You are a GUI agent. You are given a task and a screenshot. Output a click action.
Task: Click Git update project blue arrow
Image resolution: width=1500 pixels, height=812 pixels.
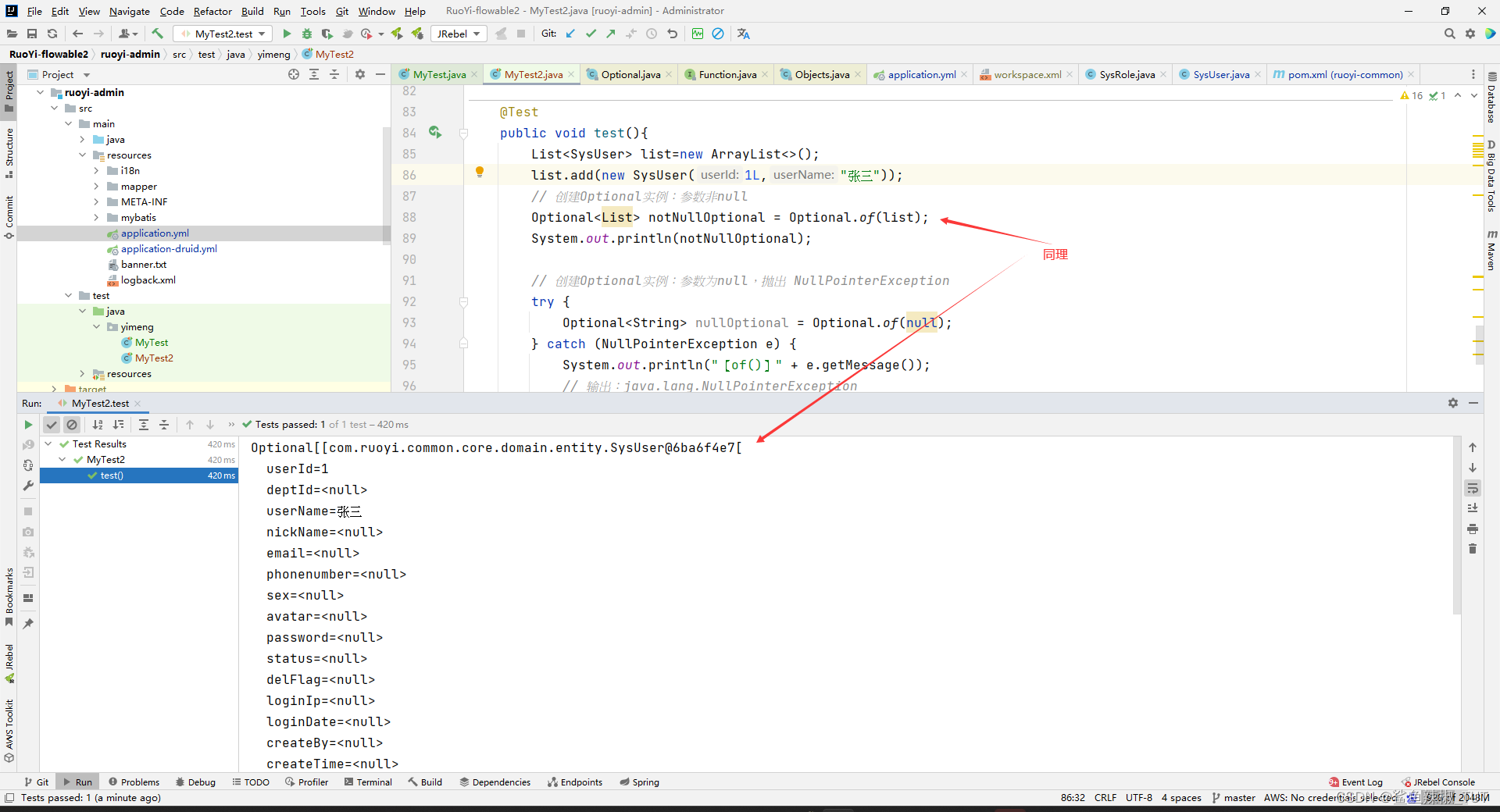point(570,34)
